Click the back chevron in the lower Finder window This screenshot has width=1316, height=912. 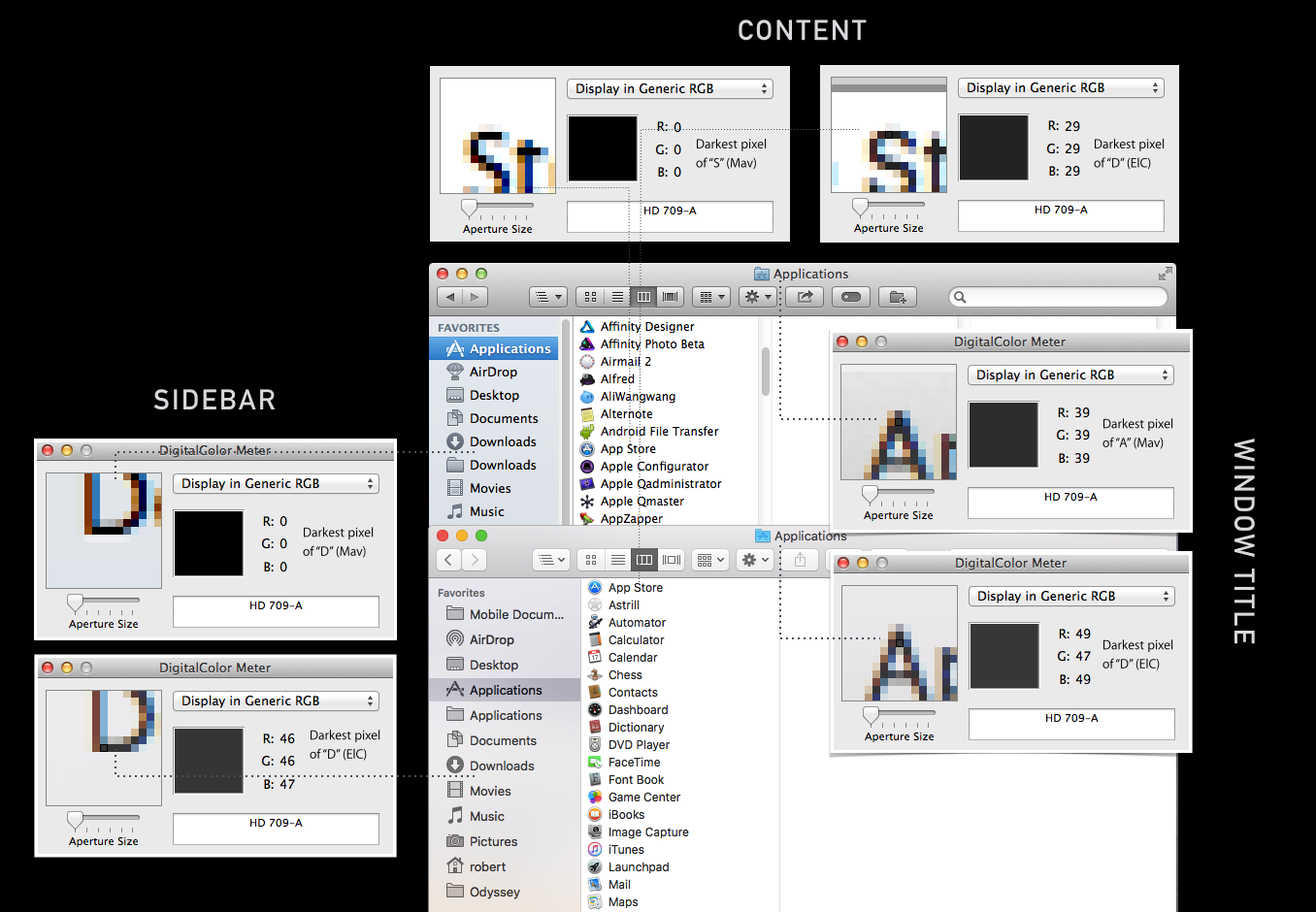tap(448, 560)
